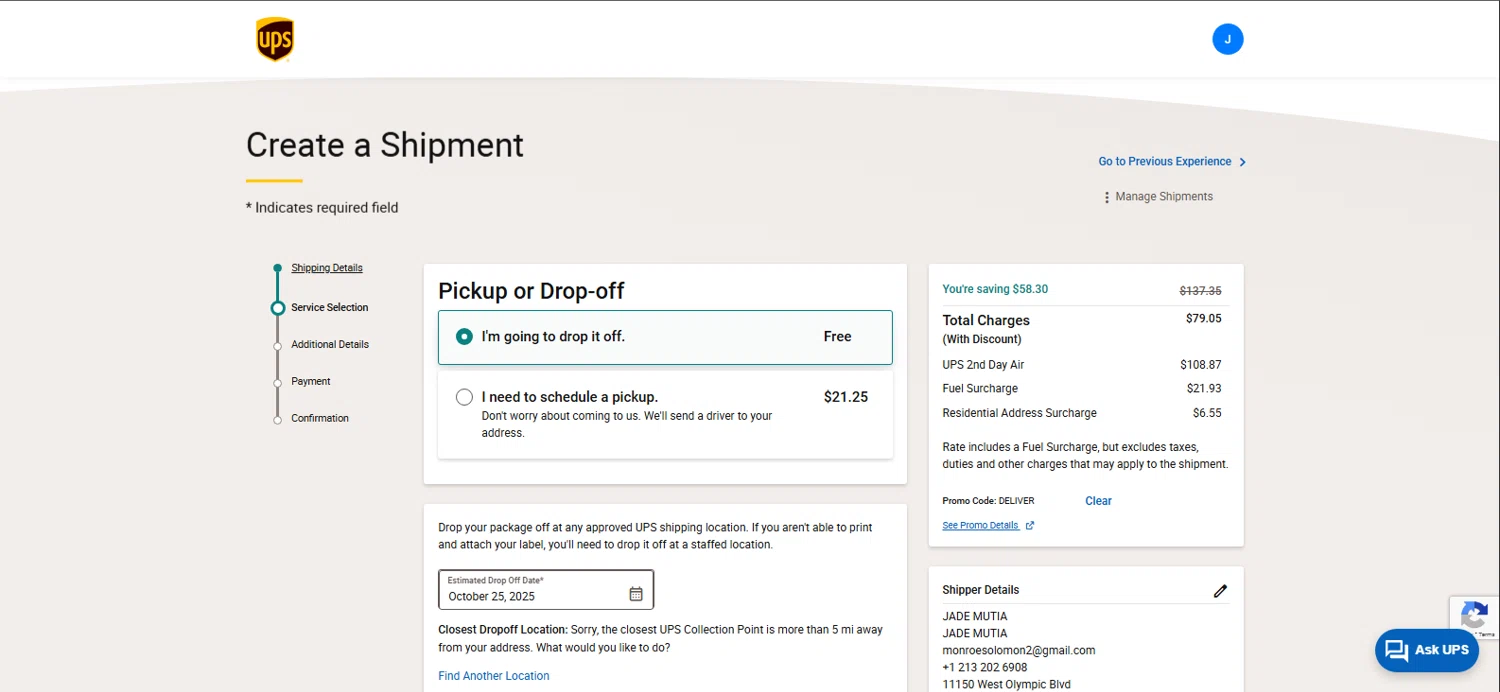Open the See Promo Details link
The height and width of the screenshot is (692, 1500).
coord(980,526)
